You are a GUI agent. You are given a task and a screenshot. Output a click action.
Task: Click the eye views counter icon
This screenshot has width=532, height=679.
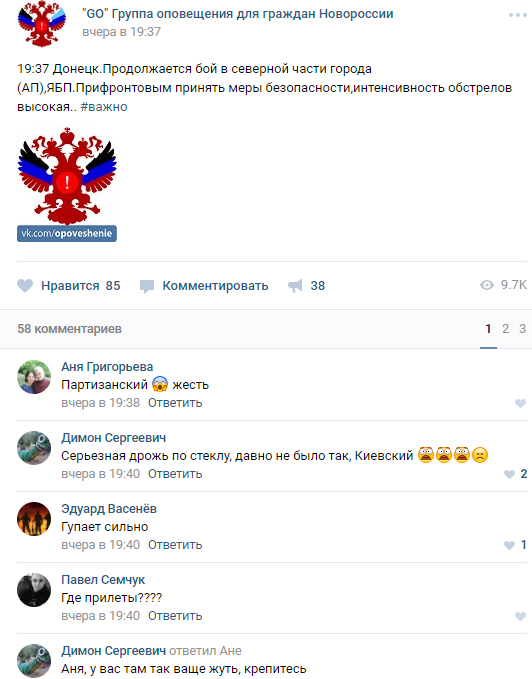487,285
